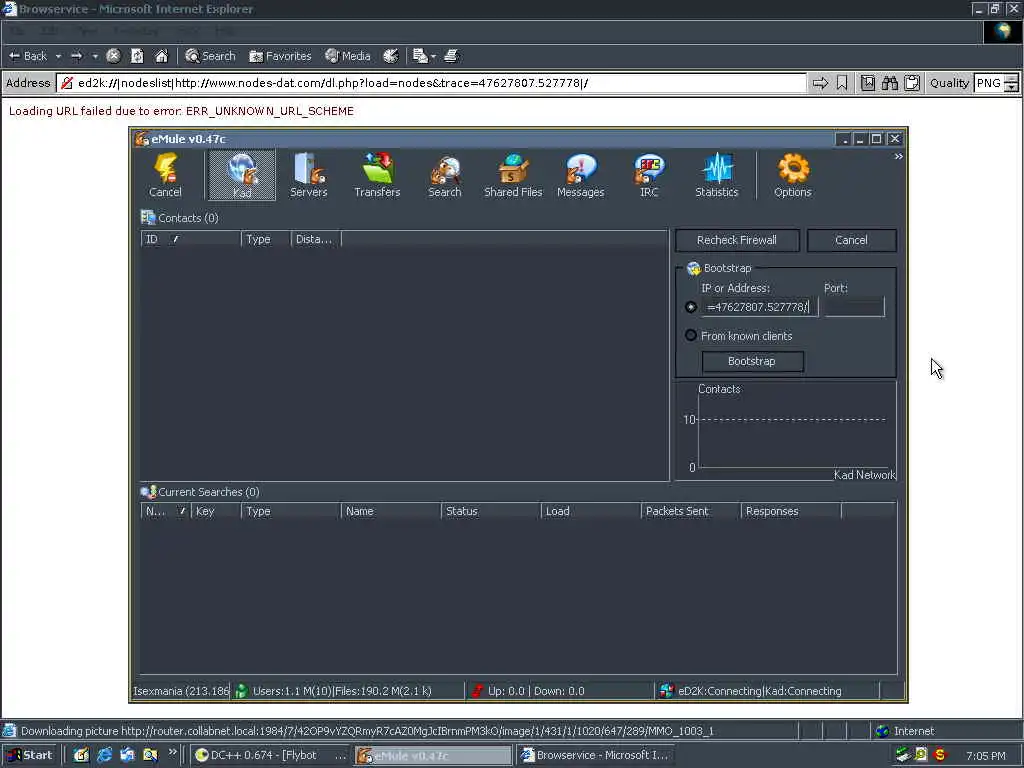Click the clipboard icon next to Quality
The width and height of the screenshot is (1024, 768).
pos(912,83)
